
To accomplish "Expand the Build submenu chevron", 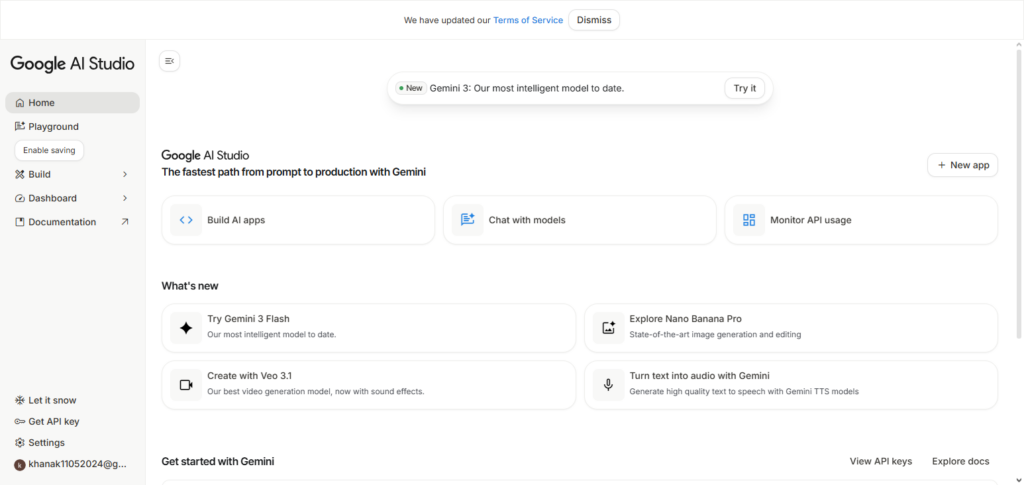I will point(125,174).
